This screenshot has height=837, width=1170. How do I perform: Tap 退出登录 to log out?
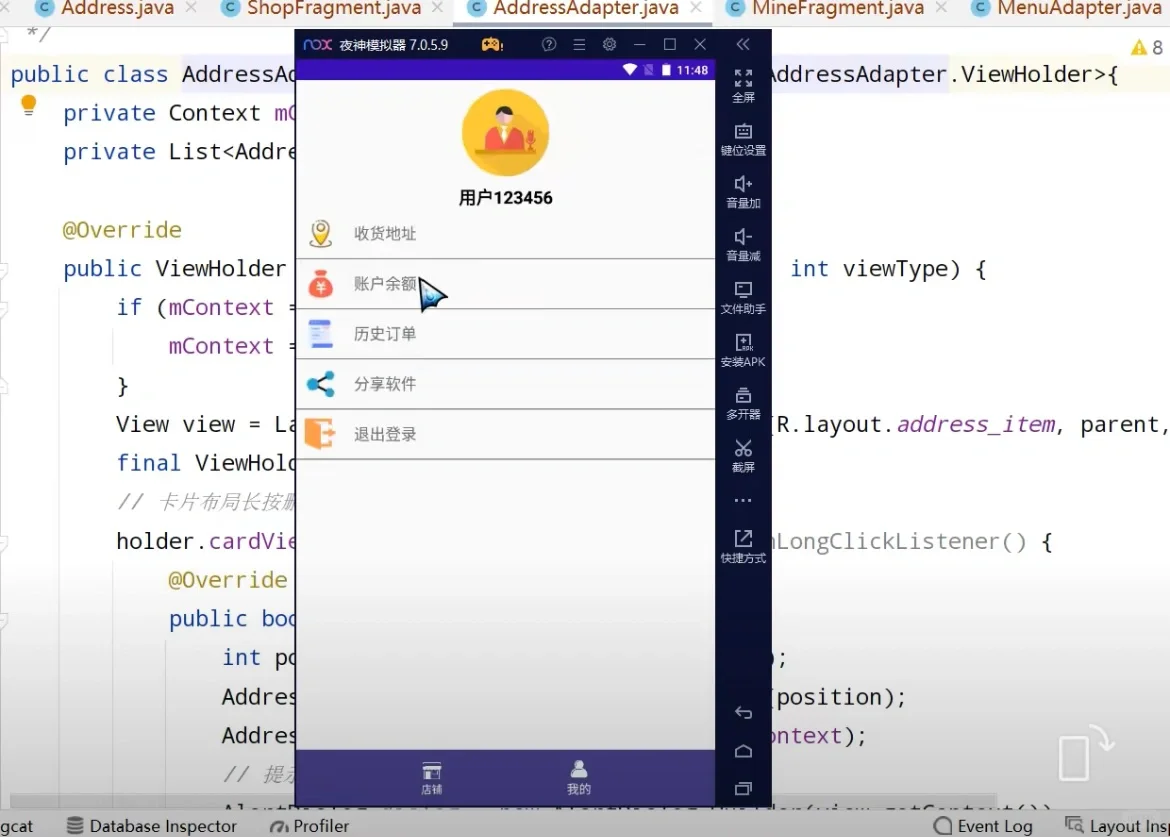pos(385,434)
